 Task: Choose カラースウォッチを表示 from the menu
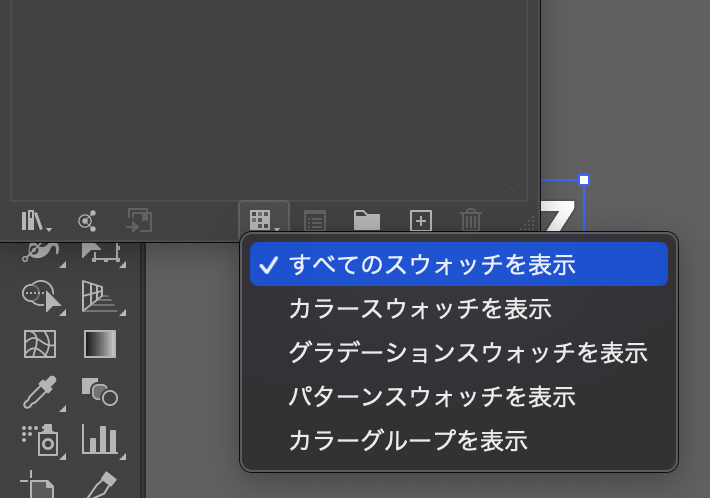(x=459, y=309)
